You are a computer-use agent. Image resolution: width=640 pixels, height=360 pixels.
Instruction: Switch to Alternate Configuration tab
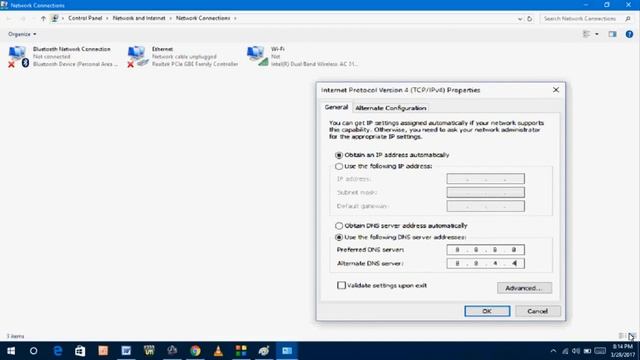[x=391, y=108]
